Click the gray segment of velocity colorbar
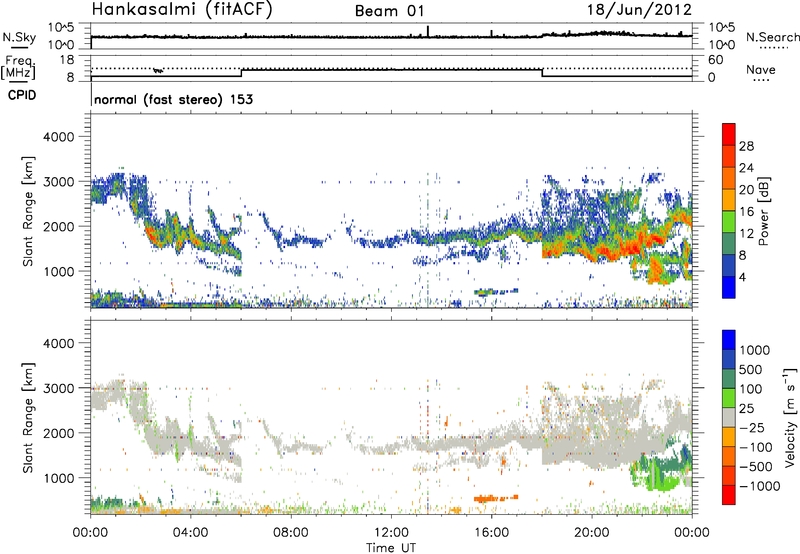 click(x=729, y=417)
